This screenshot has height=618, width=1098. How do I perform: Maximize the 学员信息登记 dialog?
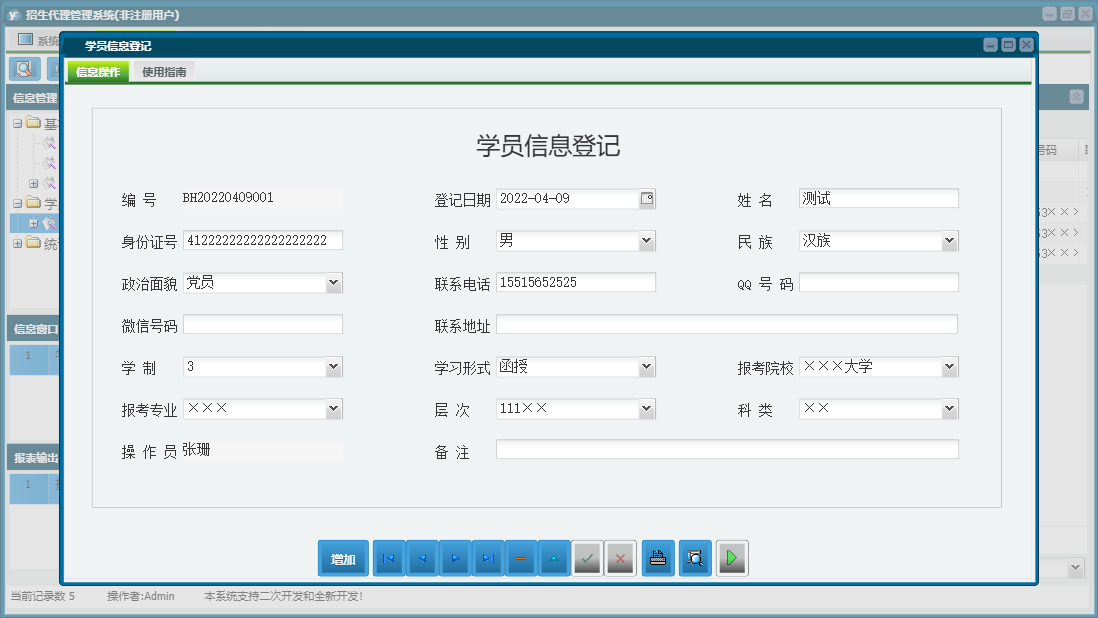click(1008, 45)
